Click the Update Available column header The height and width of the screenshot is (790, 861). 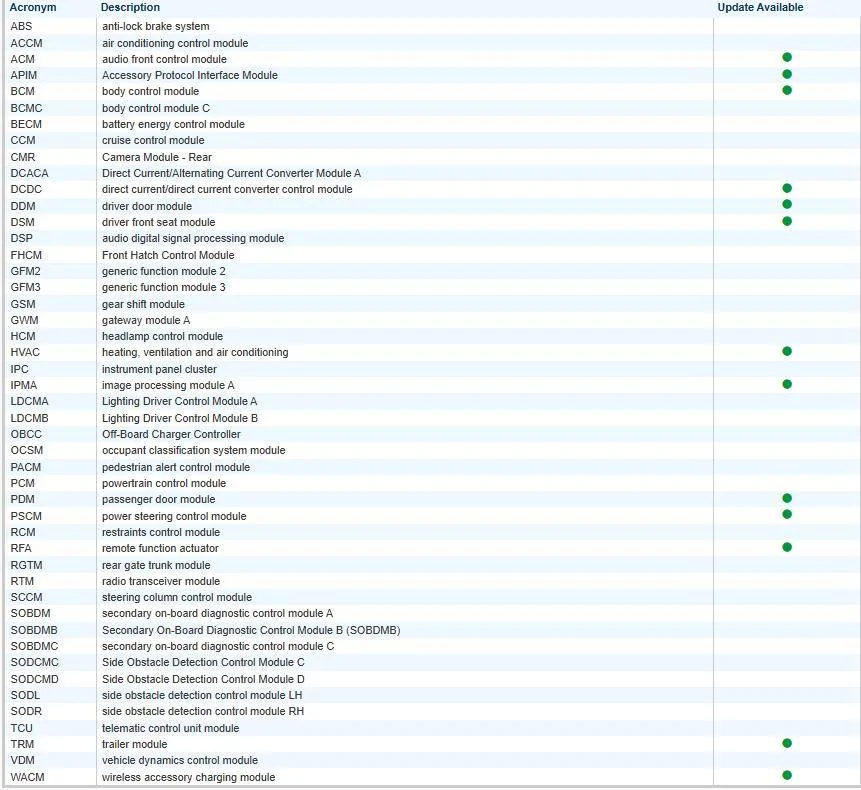pos(760,8)
